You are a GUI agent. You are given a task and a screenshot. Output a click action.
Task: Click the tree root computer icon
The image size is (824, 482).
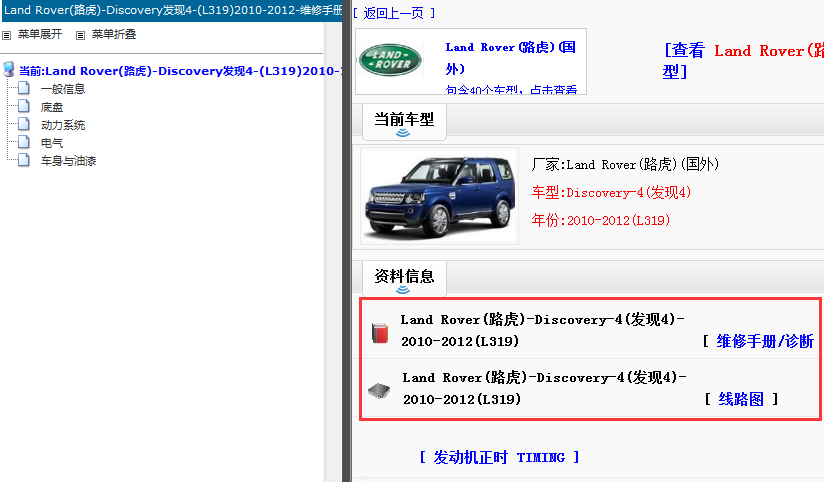tap(9, 70)
